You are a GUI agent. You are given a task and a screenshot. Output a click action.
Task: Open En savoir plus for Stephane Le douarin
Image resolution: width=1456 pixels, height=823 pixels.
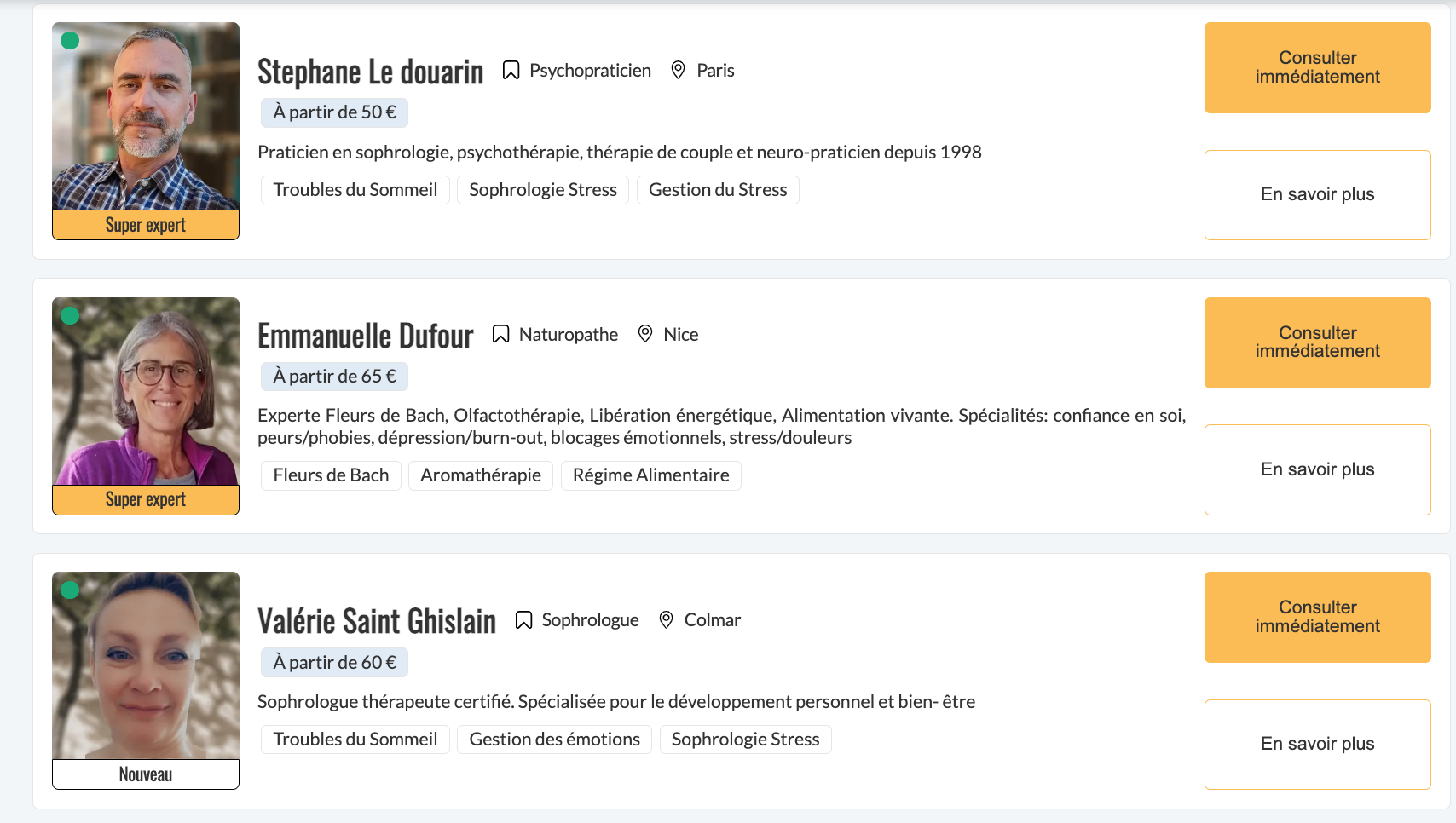point(1317,195)
